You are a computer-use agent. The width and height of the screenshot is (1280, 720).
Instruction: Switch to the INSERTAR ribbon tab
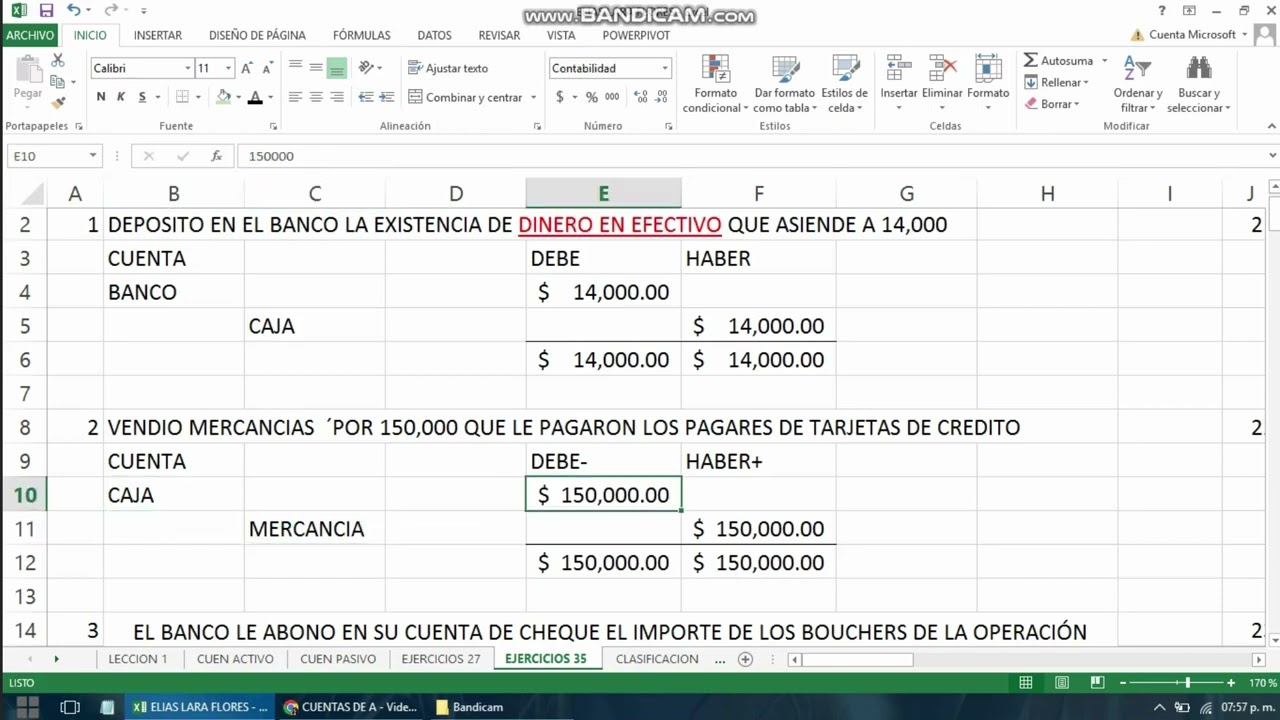(x=158, y=35)
